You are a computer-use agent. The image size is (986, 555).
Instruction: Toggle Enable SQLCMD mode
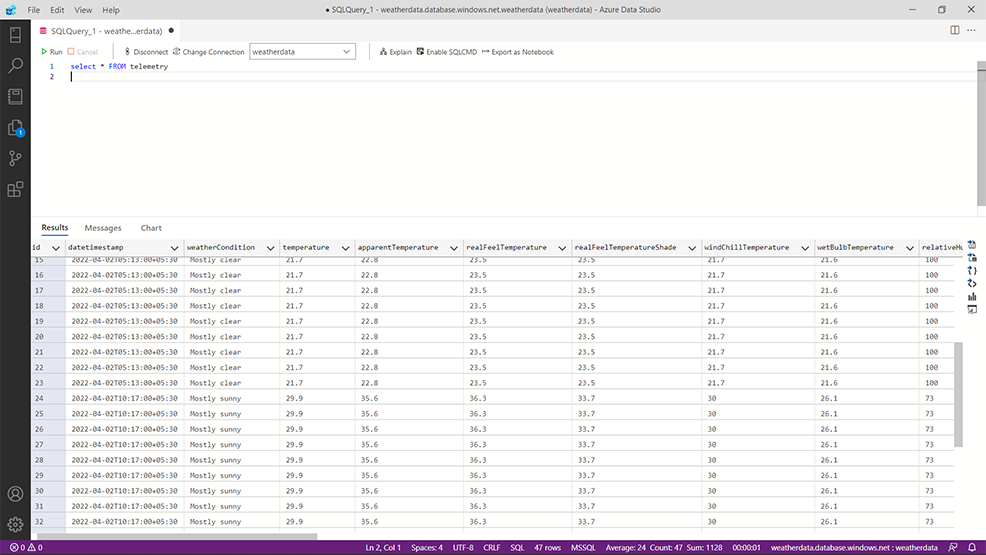tap(446, 52)
